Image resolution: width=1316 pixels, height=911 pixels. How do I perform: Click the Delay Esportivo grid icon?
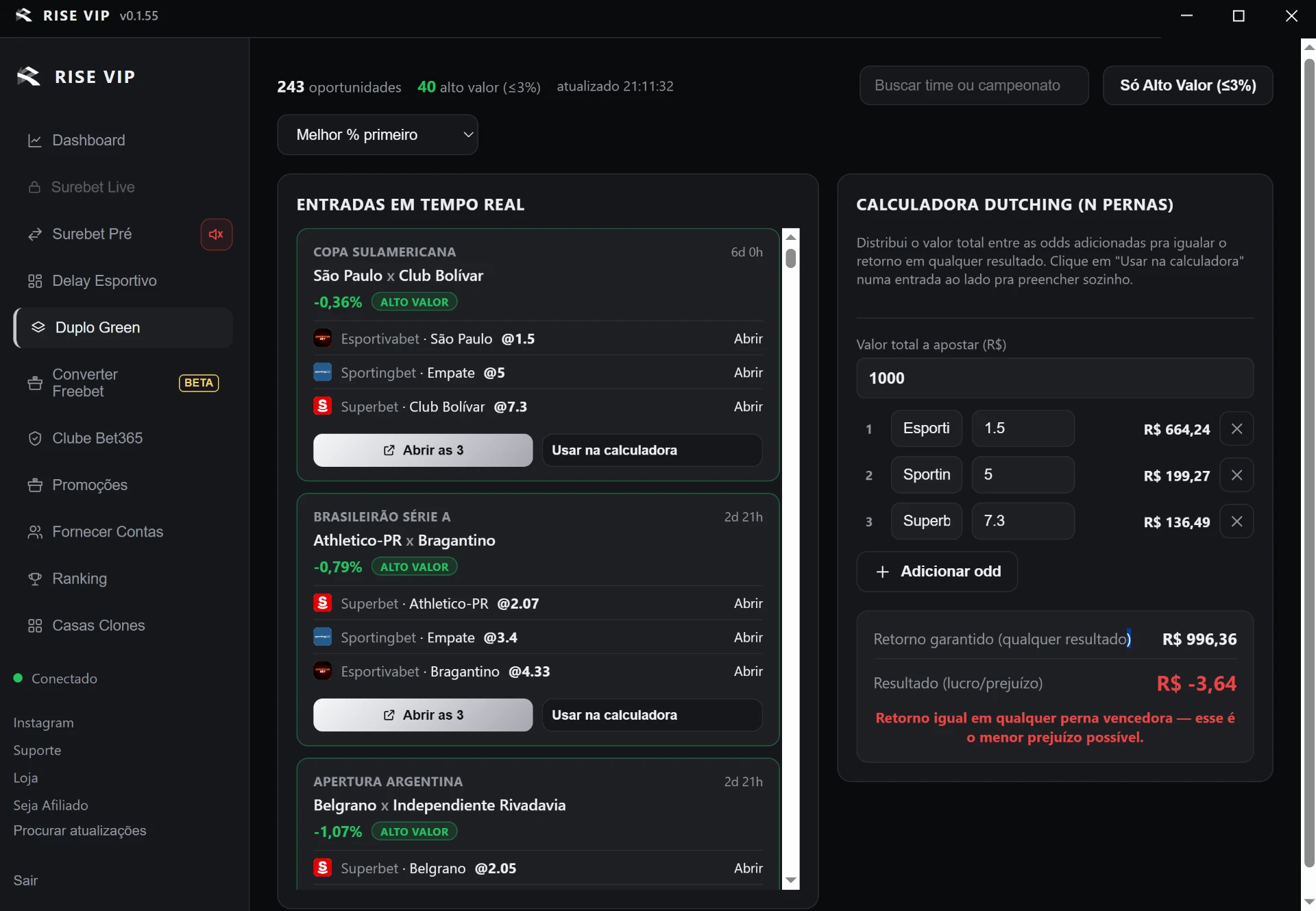(34, 281)
